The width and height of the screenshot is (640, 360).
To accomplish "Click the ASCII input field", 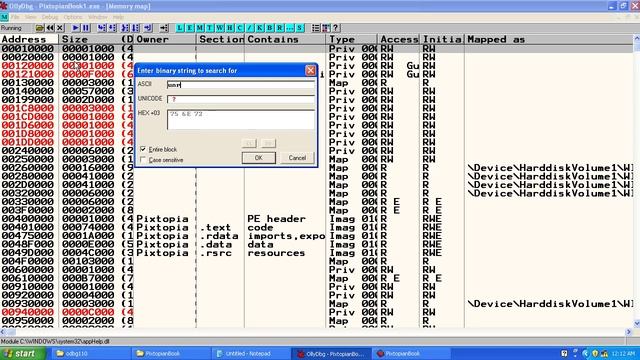I will (241, 84).
